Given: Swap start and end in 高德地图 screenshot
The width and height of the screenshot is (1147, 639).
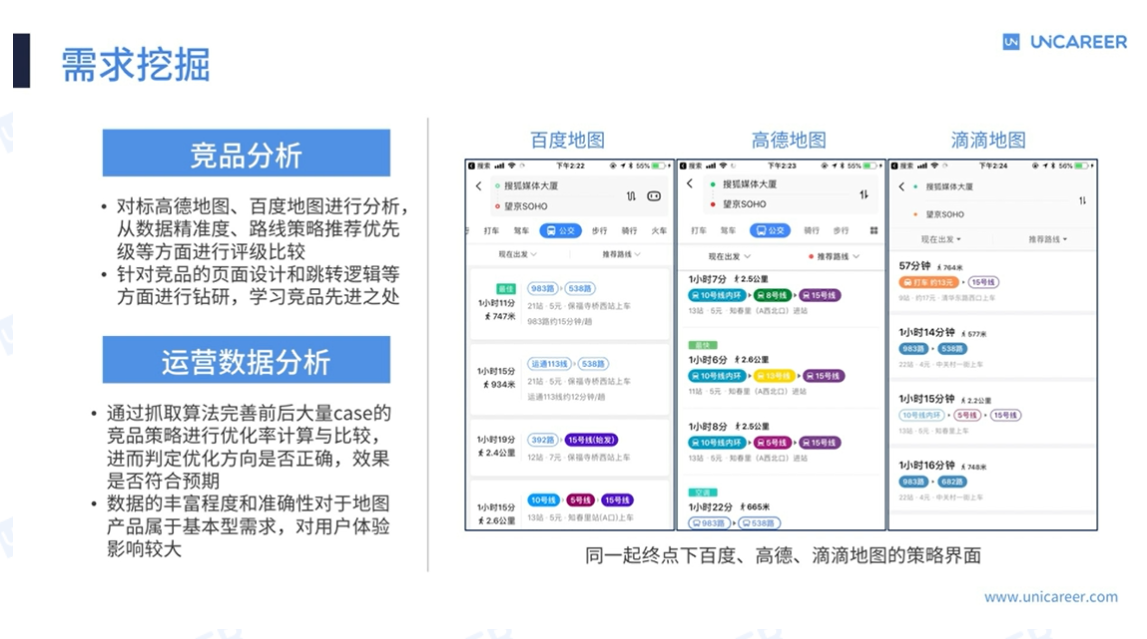Looking at the screenshot, I should click(x=864, y=194).
